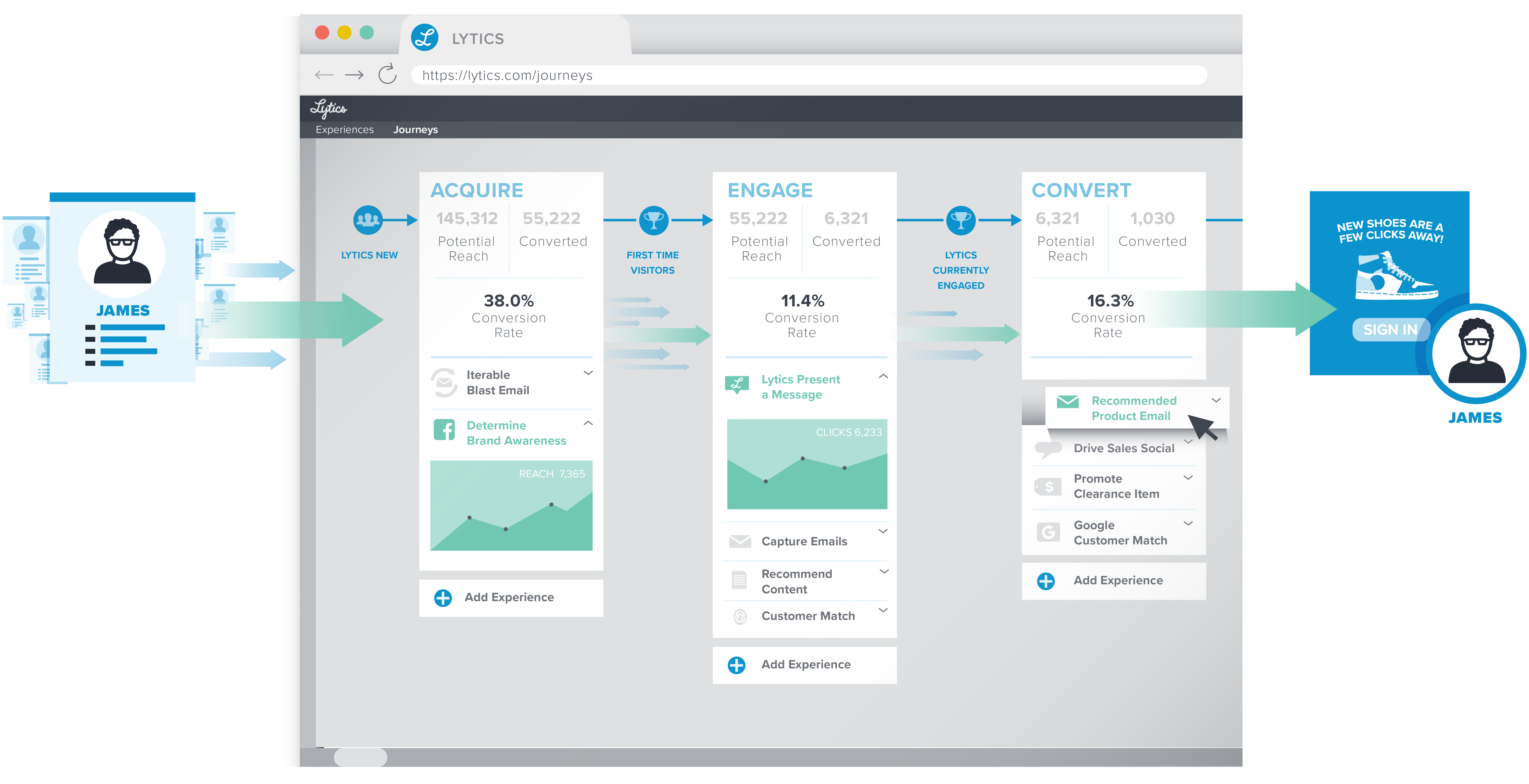
Task: Switch to the Journeys tab
Action: (415, 129)
